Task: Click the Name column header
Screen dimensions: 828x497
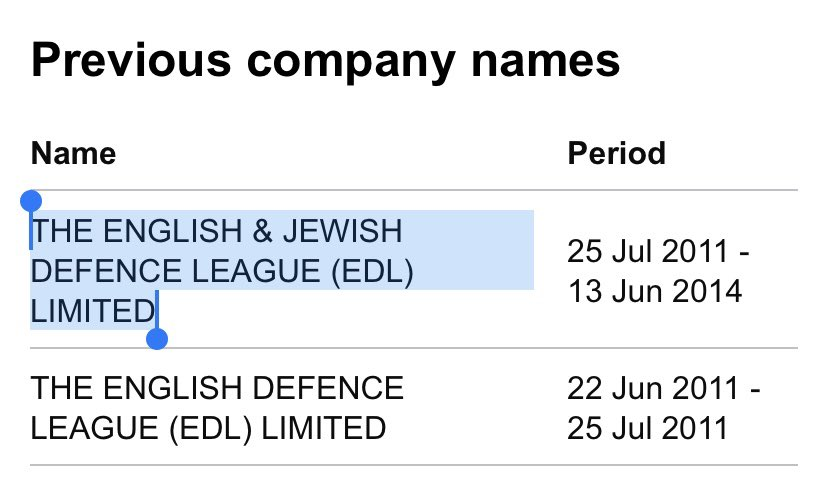Action: pos(73,154)
